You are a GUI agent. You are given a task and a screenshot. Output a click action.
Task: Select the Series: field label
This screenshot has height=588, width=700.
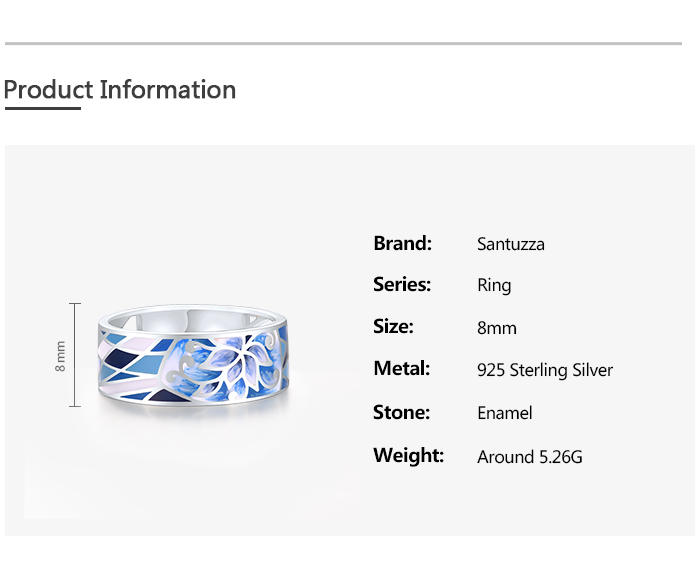[402, 285]
